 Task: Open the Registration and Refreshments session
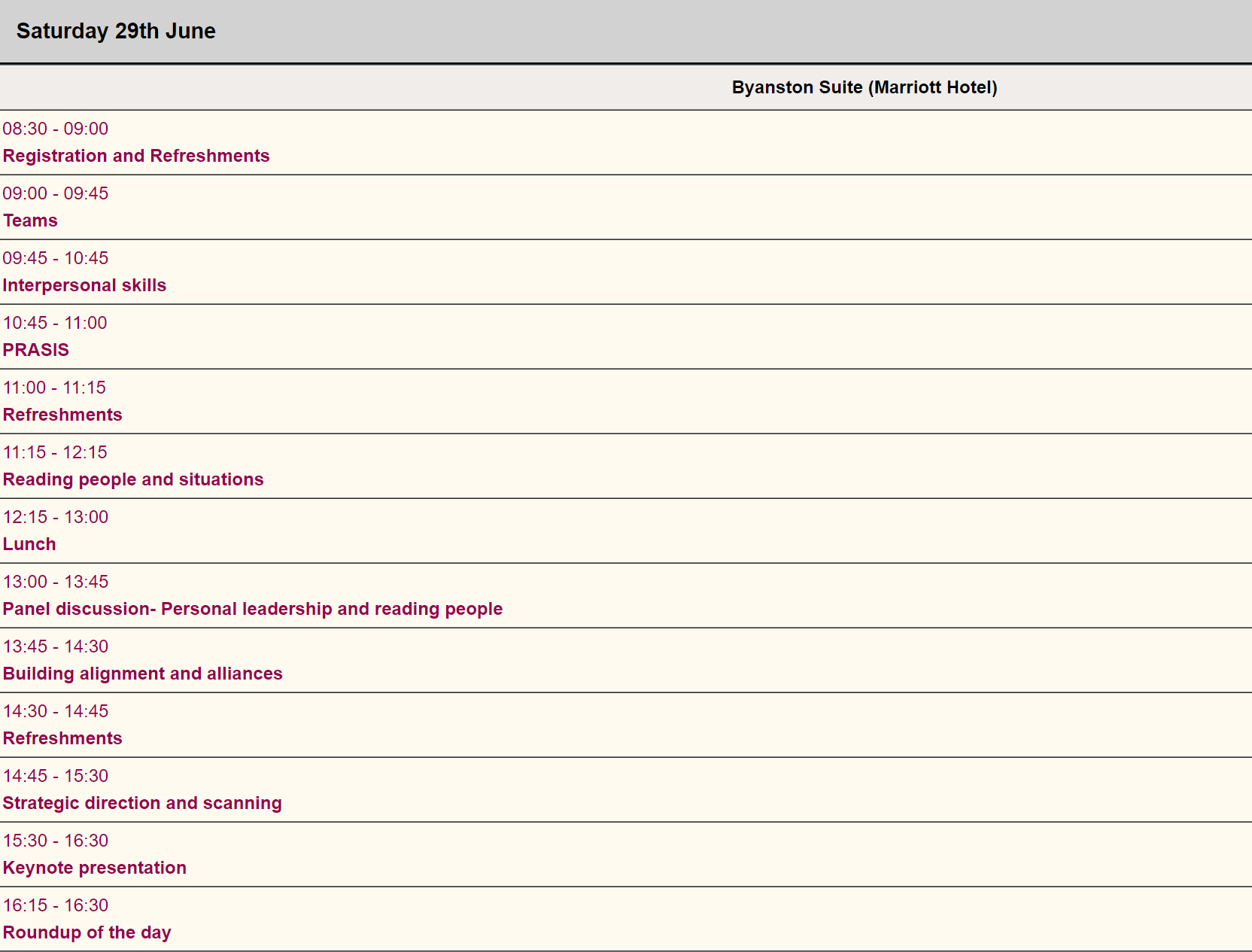136,156
